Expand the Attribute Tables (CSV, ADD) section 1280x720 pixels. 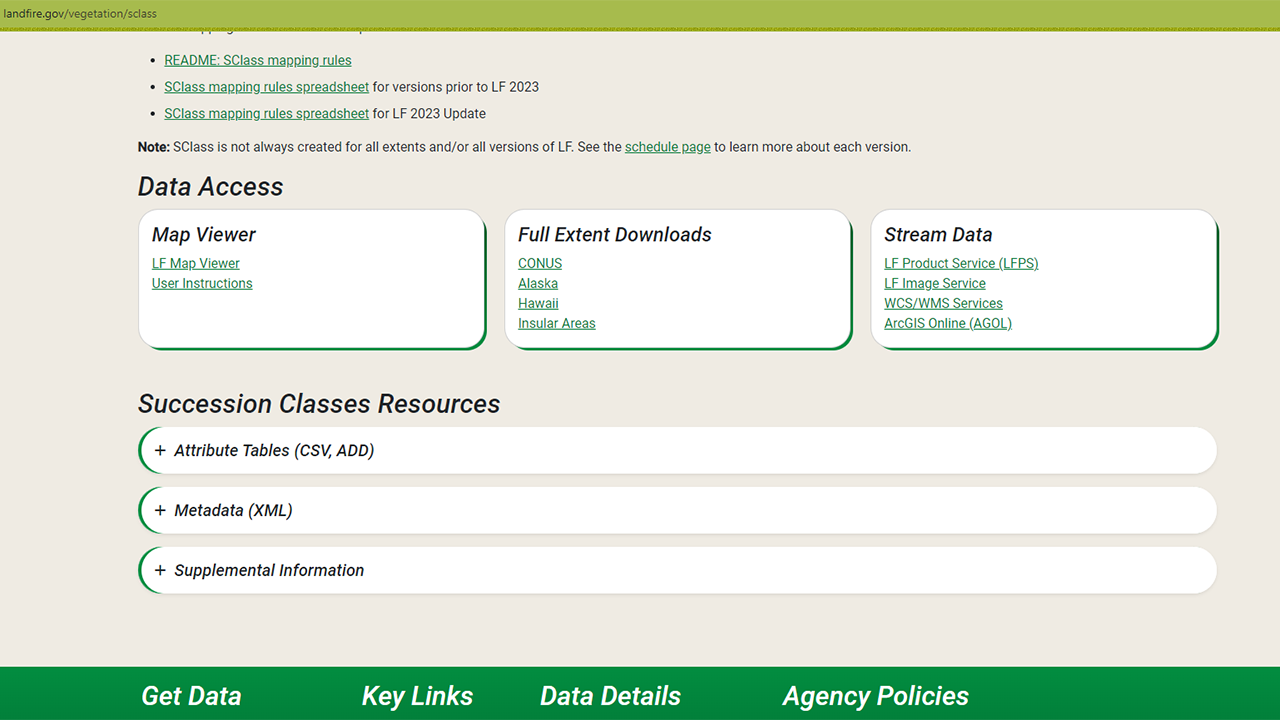tap(274, 450)
